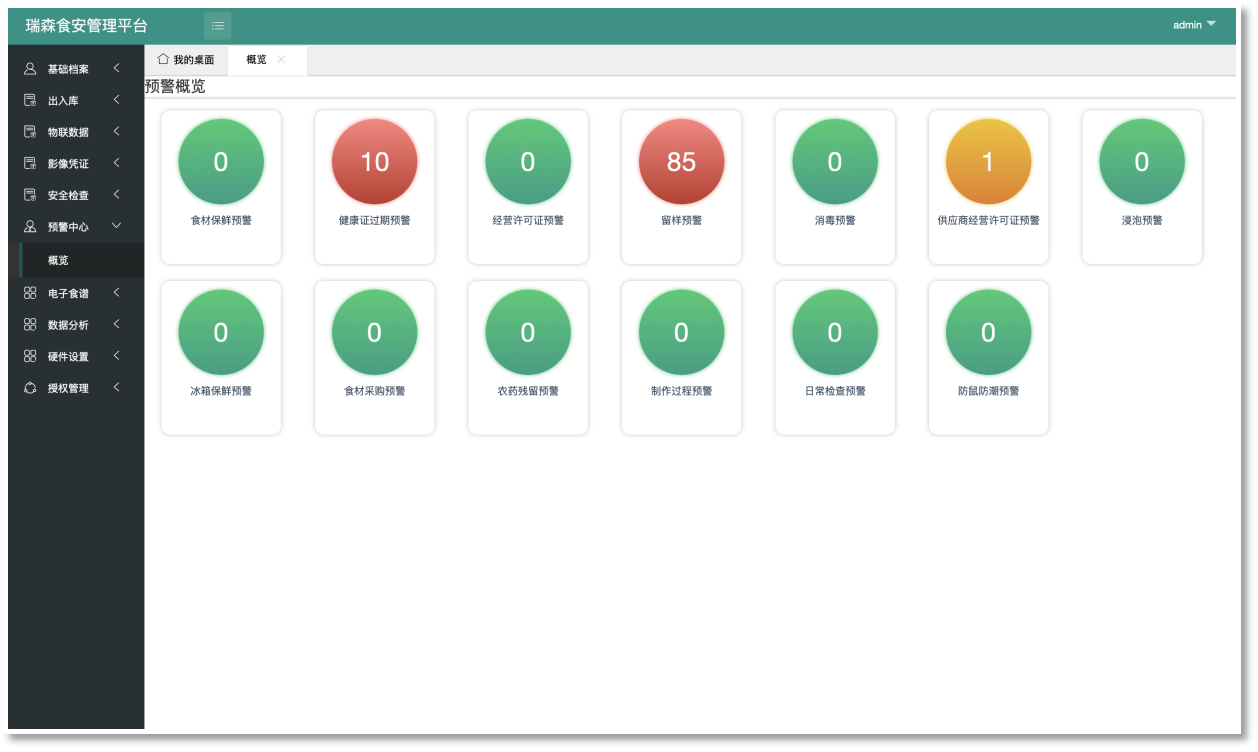Open the 物联数据 menu item
Viewport: 1258px width, 752px height.
(68, 132)
